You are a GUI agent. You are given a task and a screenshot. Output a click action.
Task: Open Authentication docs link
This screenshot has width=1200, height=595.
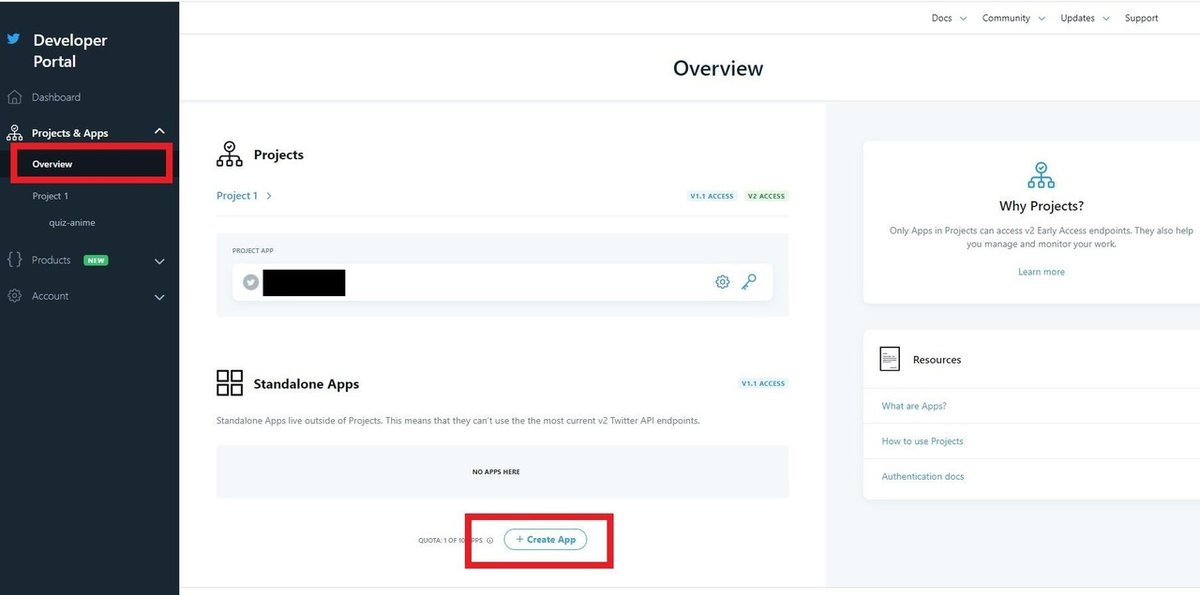pyautogui.click(x=923, y=477)
